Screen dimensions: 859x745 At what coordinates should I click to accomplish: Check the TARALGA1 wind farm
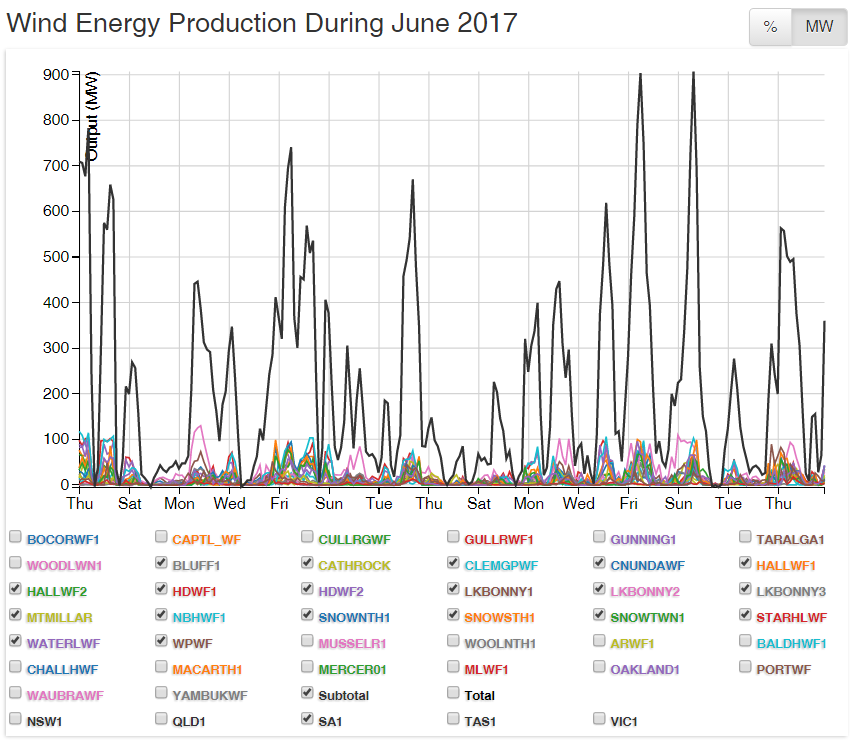click(x=746, y=537)
